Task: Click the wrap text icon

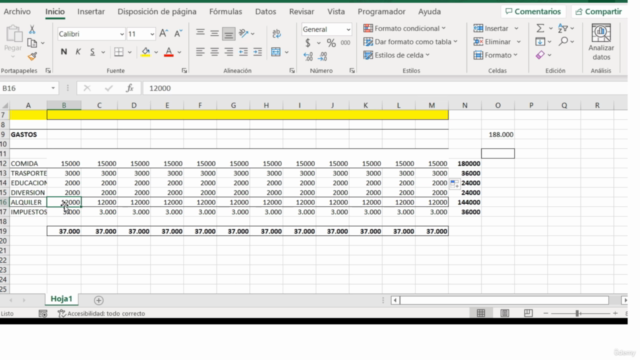Action: pos(276,34)
